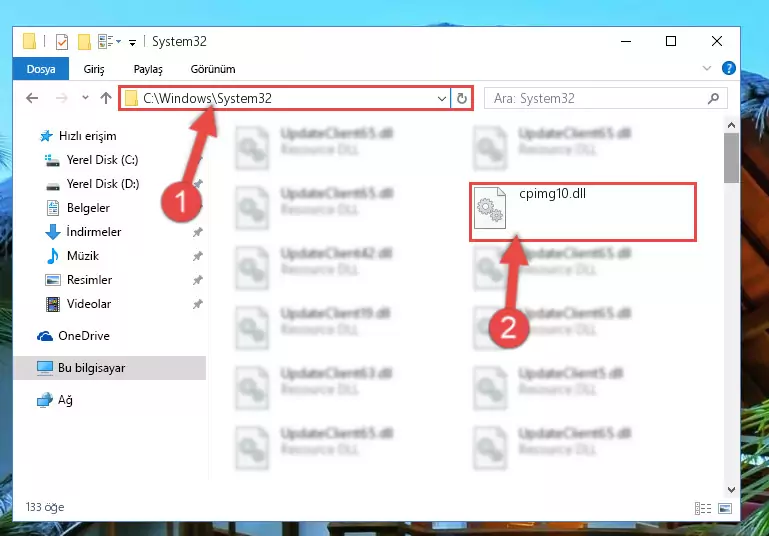The height and width of the screenshot is (536, 769).
Task: Click the search magnifier icon
Action: (714, 99)
